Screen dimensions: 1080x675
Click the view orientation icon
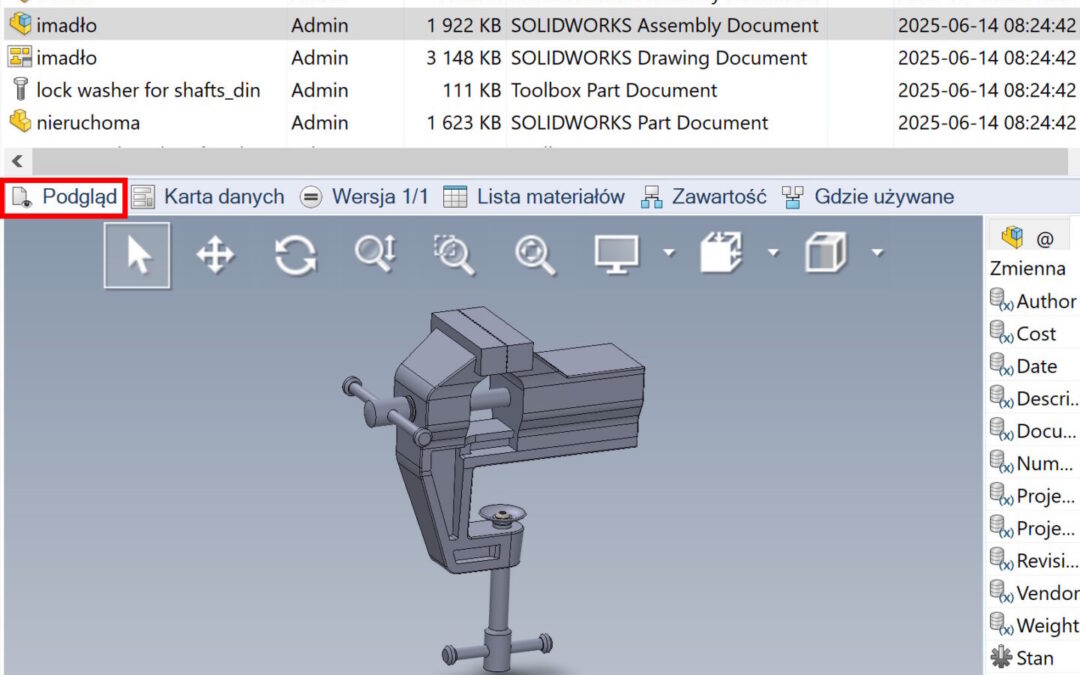722,254
